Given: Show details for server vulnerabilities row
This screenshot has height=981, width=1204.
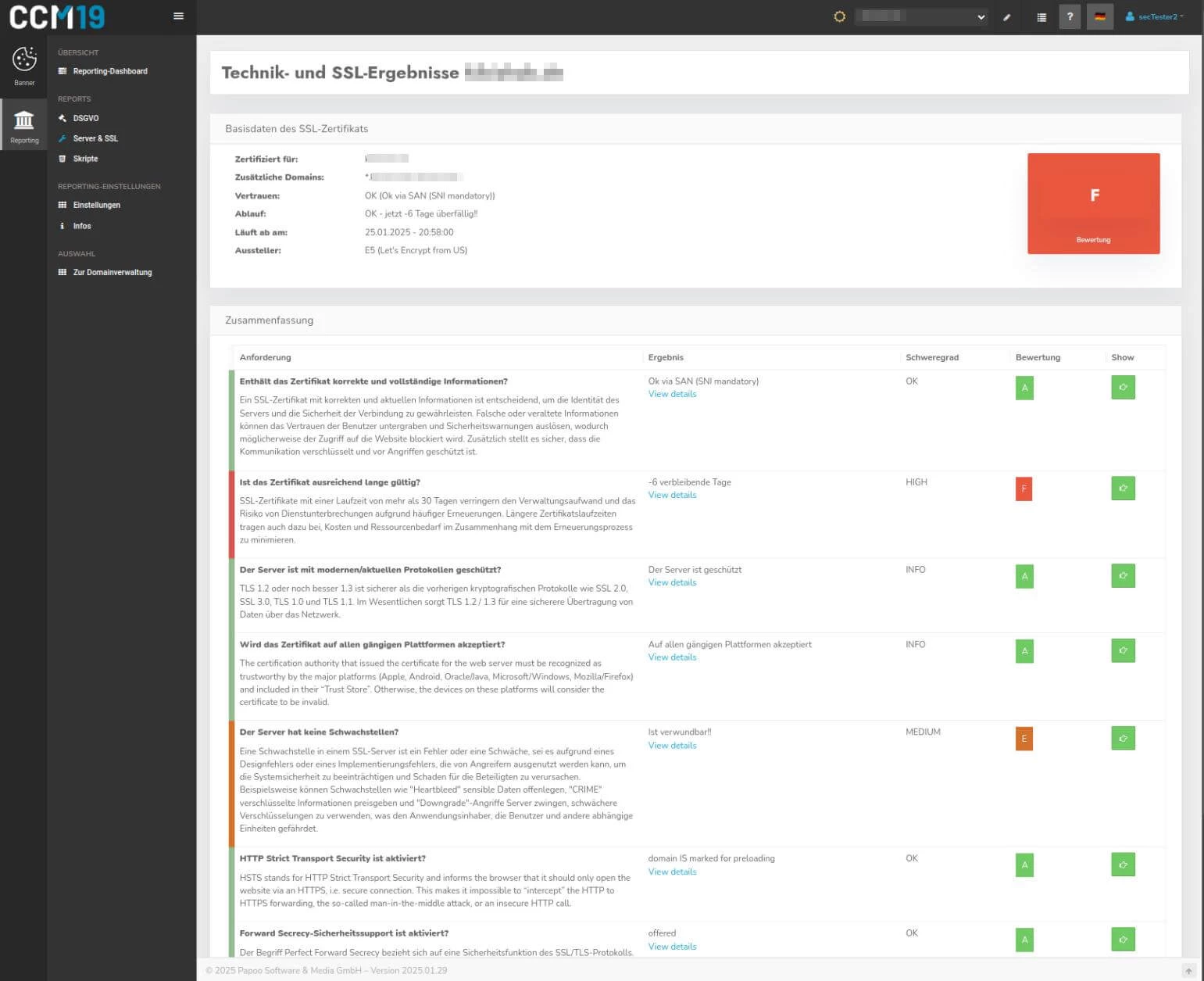Looking at the screenshot, I should tap(1123, 739).
